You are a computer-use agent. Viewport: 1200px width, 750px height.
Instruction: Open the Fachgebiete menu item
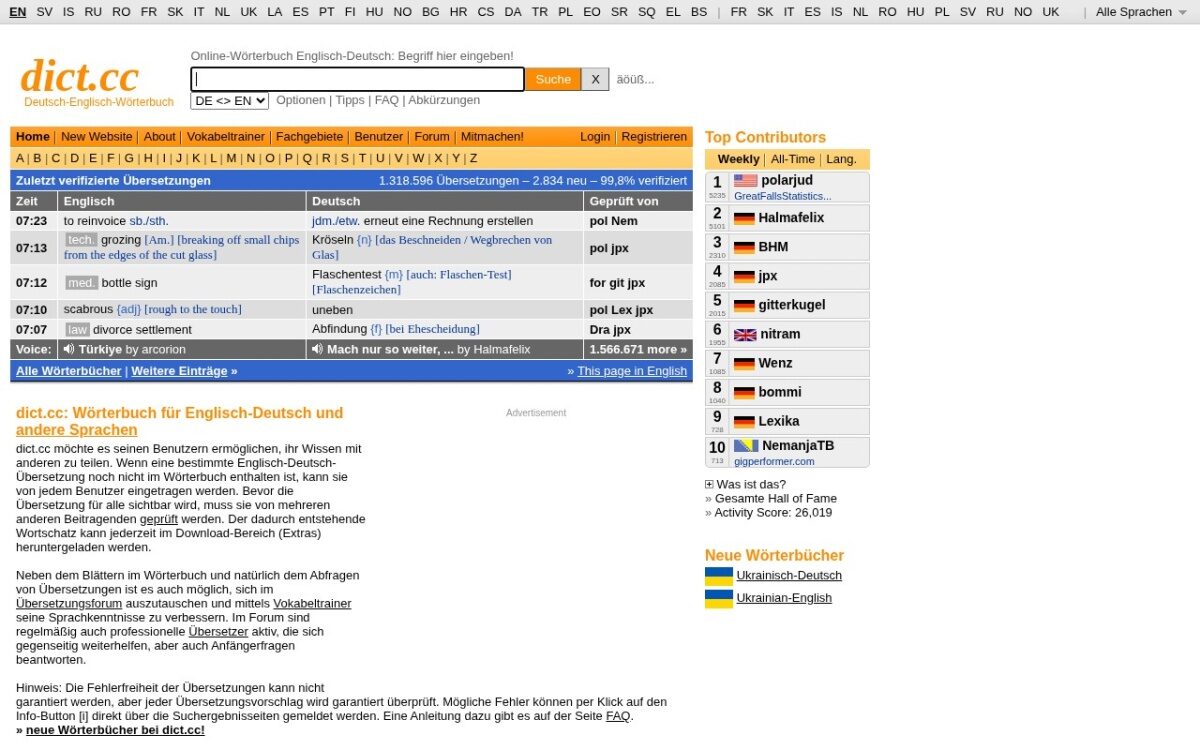coord(309,137)
